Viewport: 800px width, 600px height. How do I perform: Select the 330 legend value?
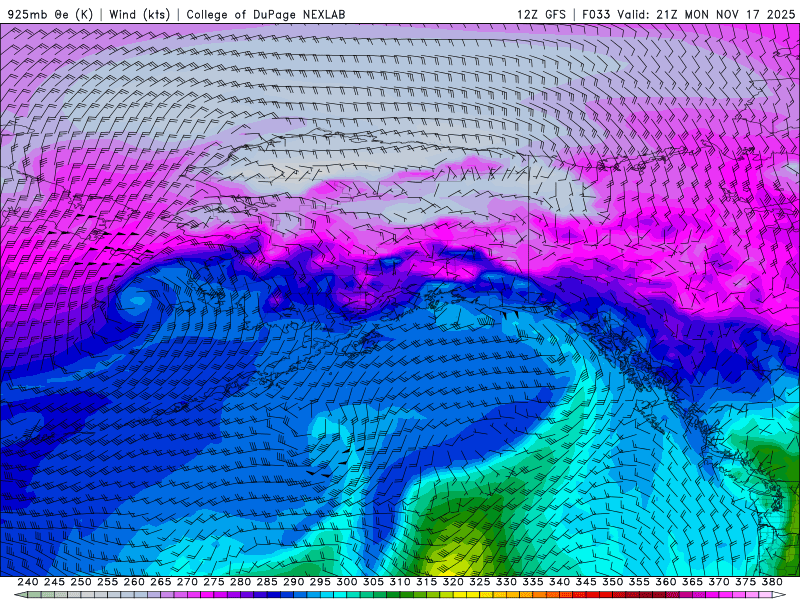[506, 582]
